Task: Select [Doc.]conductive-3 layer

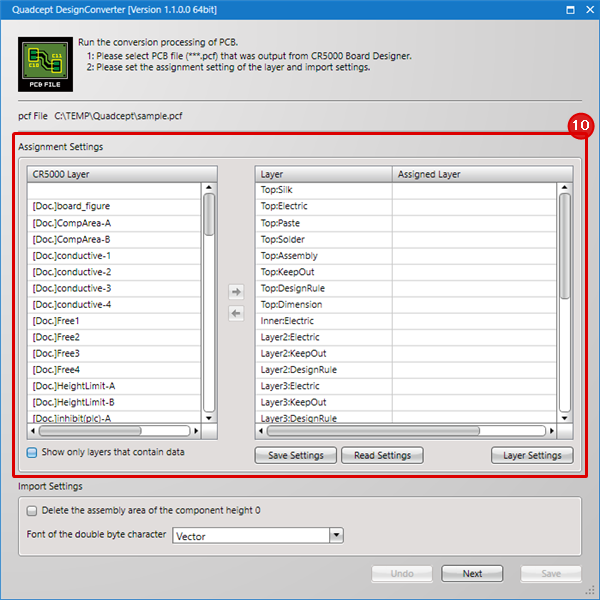Action: coord(114,289)
